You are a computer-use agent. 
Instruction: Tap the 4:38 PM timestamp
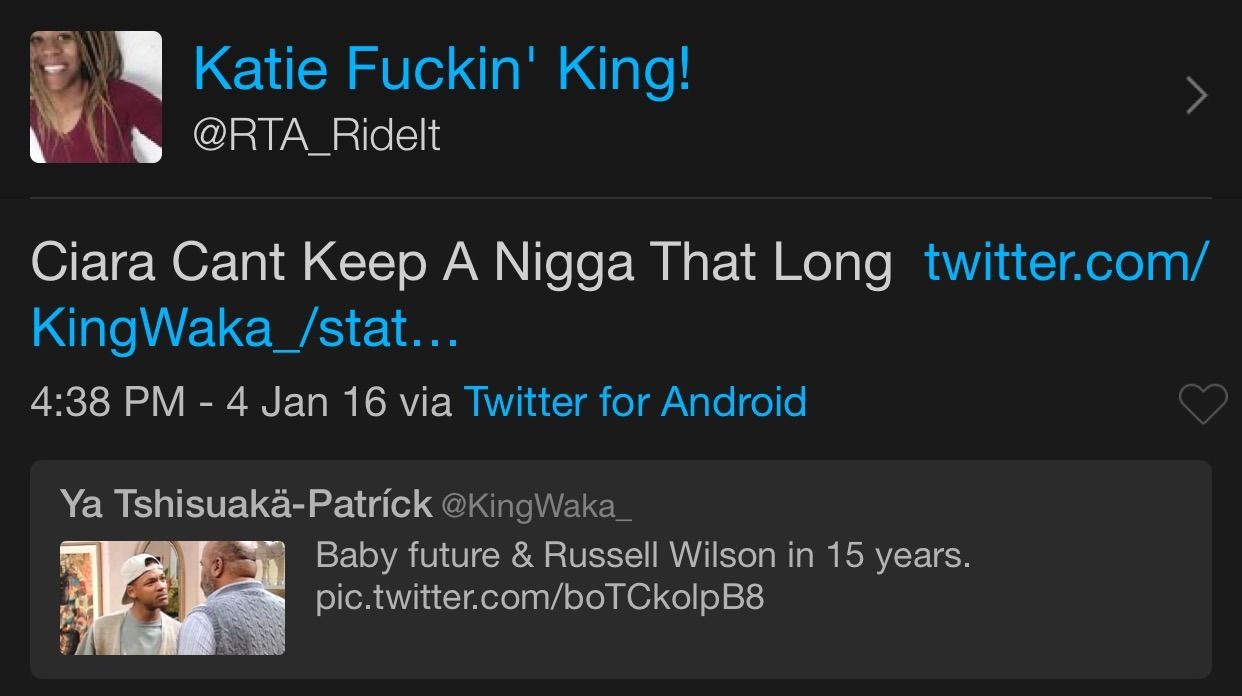(108, 402)
